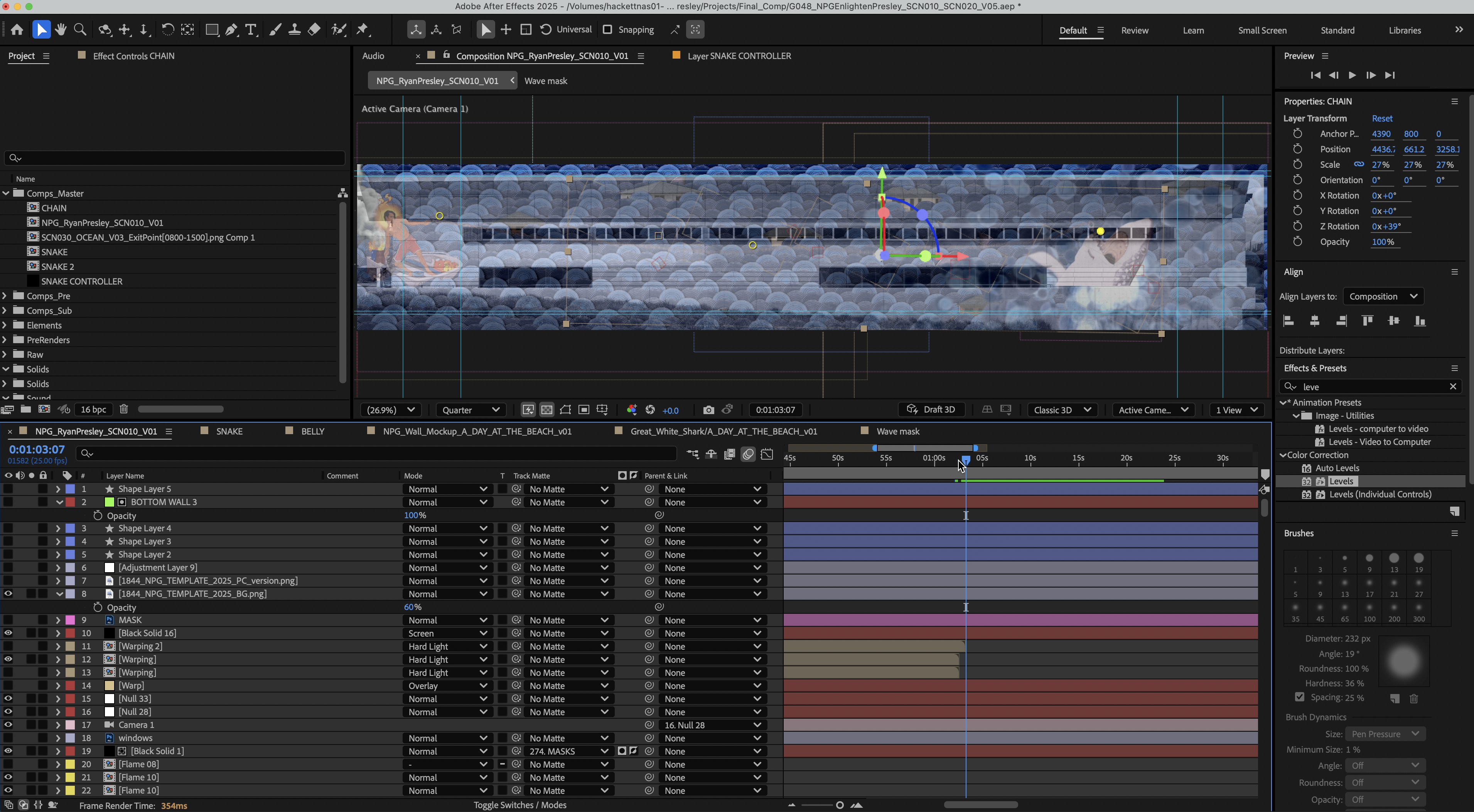
Task: Open the SNAKE timeline tab
Action: [x=229, y=431]
